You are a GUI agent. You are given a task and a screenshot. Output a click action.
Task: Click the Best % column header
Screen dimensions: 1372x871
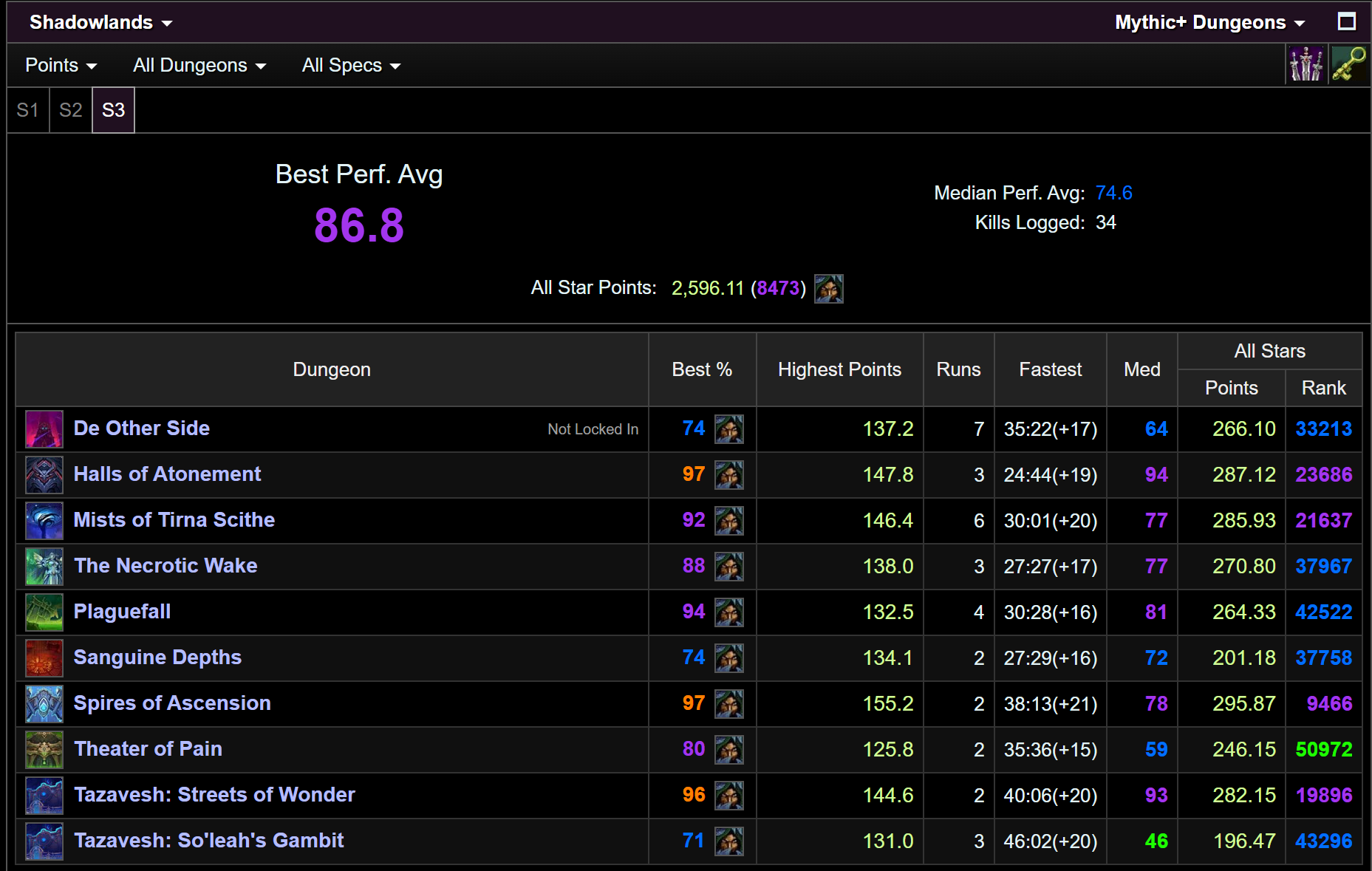(702, 369)
